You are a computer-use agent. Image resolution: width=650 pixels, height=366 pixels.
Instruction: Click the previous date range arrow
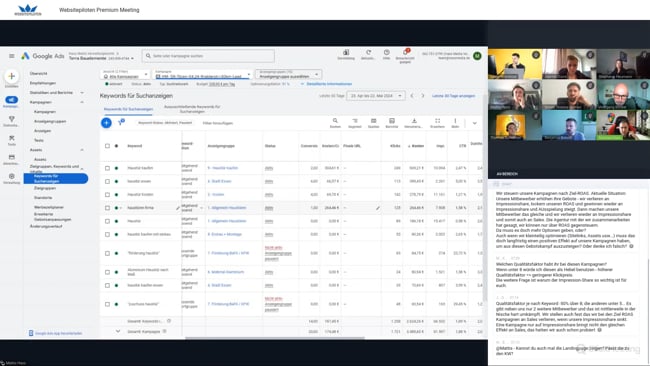pyautogui.click(x=412, y=96)
